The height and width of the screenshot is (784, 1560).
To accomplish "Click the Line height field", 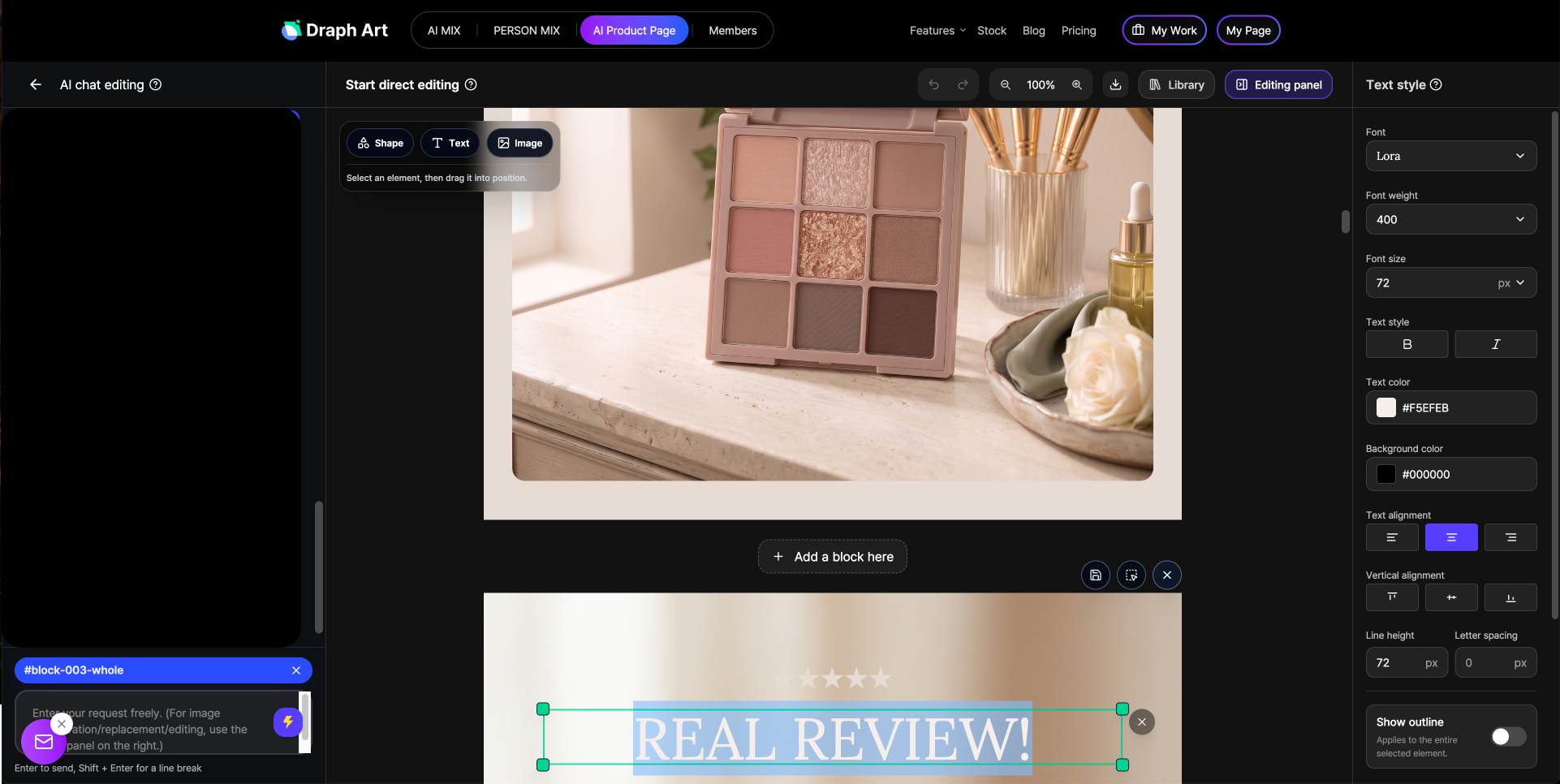I will 1407,663.
